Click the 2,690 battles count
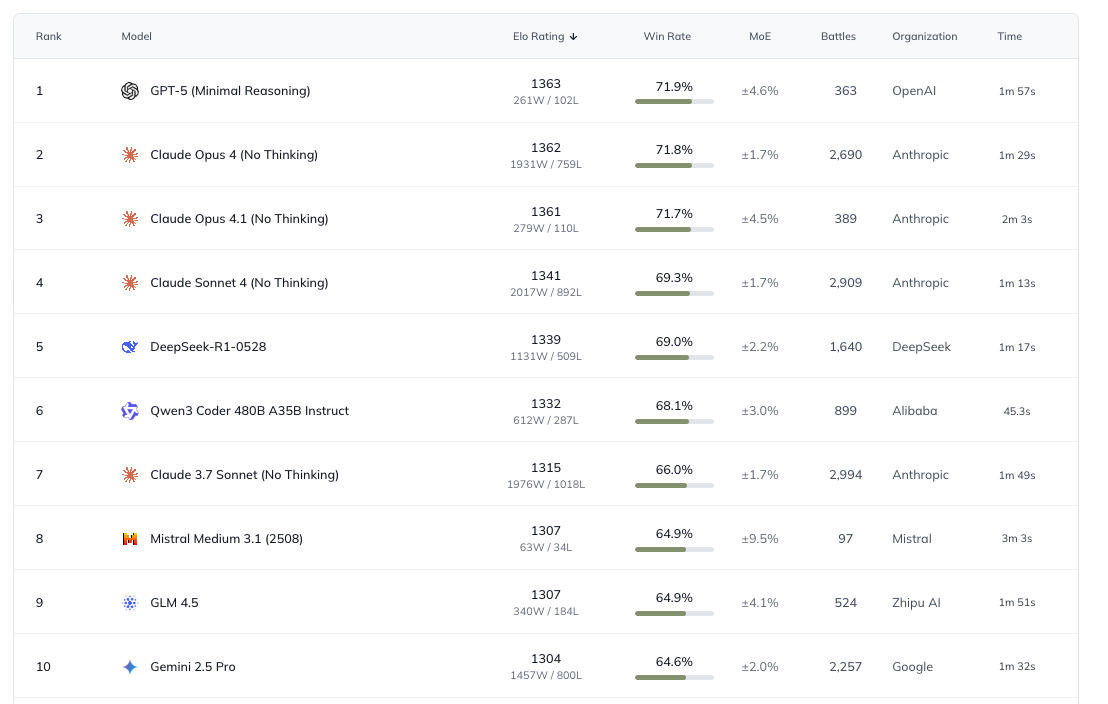 click(845, 155)
